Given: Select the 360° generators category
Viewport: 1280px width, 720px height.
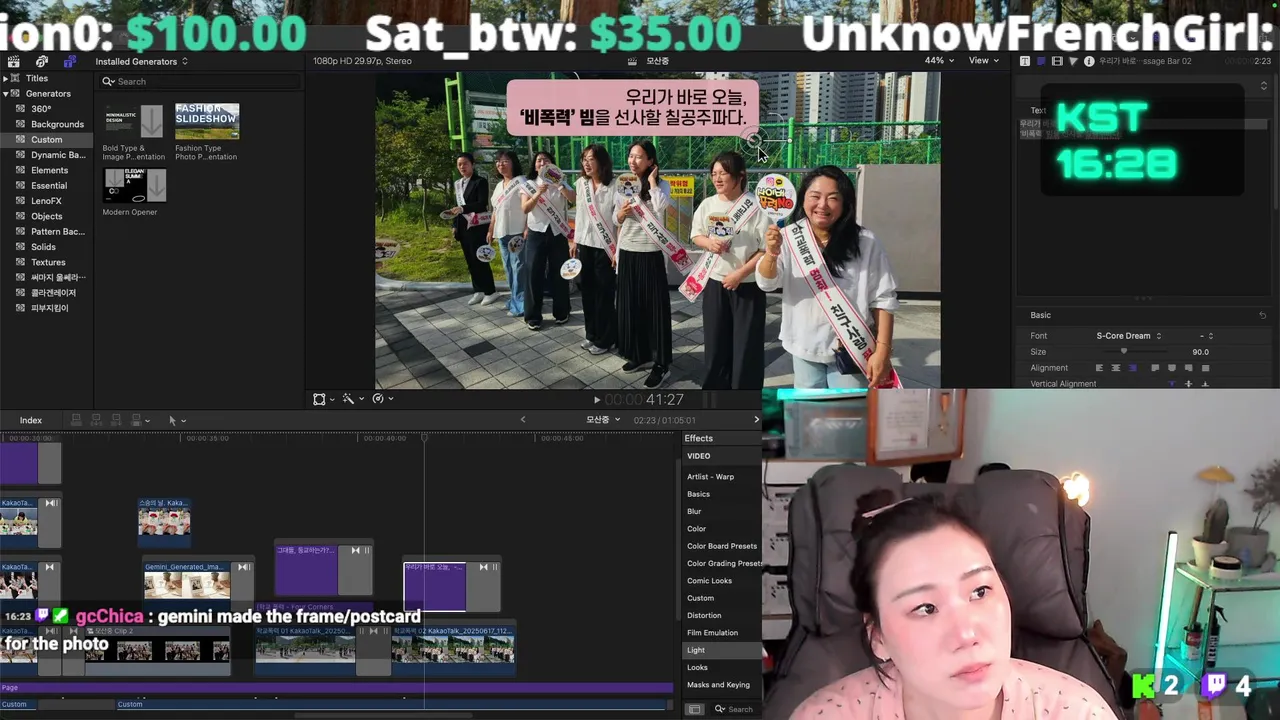Looking at the screenshot, I should click(x=41, y=109).
